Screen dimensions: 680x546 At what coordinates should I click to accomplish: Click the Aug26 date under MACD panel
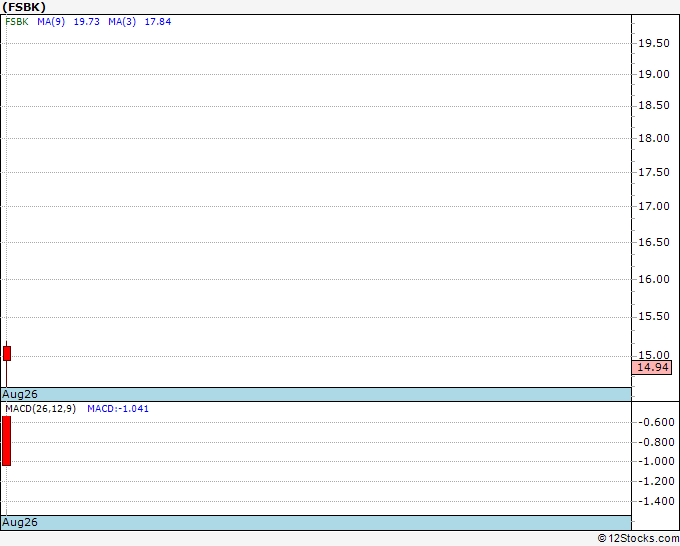coord(20,522)
